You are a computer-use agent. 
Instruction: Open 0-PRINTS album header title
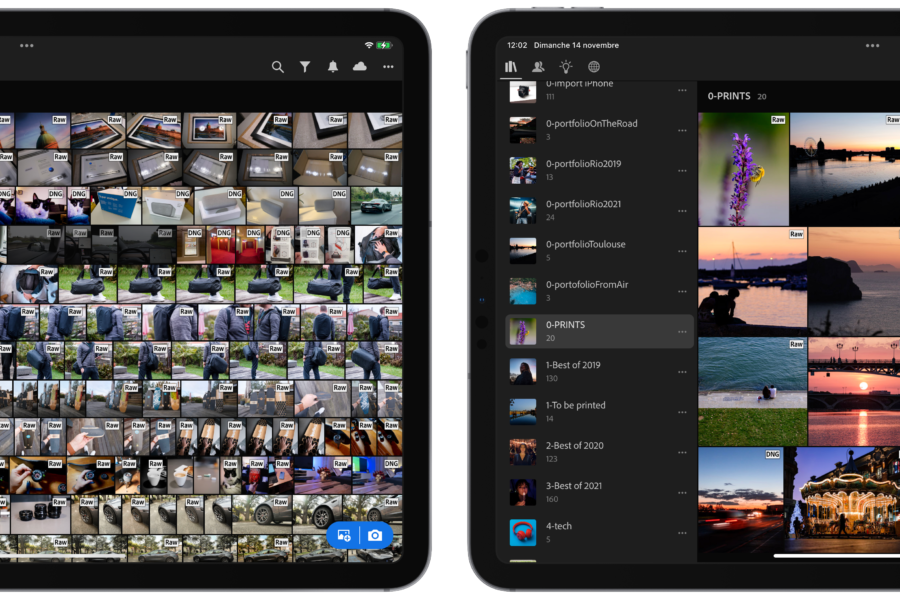728,96
